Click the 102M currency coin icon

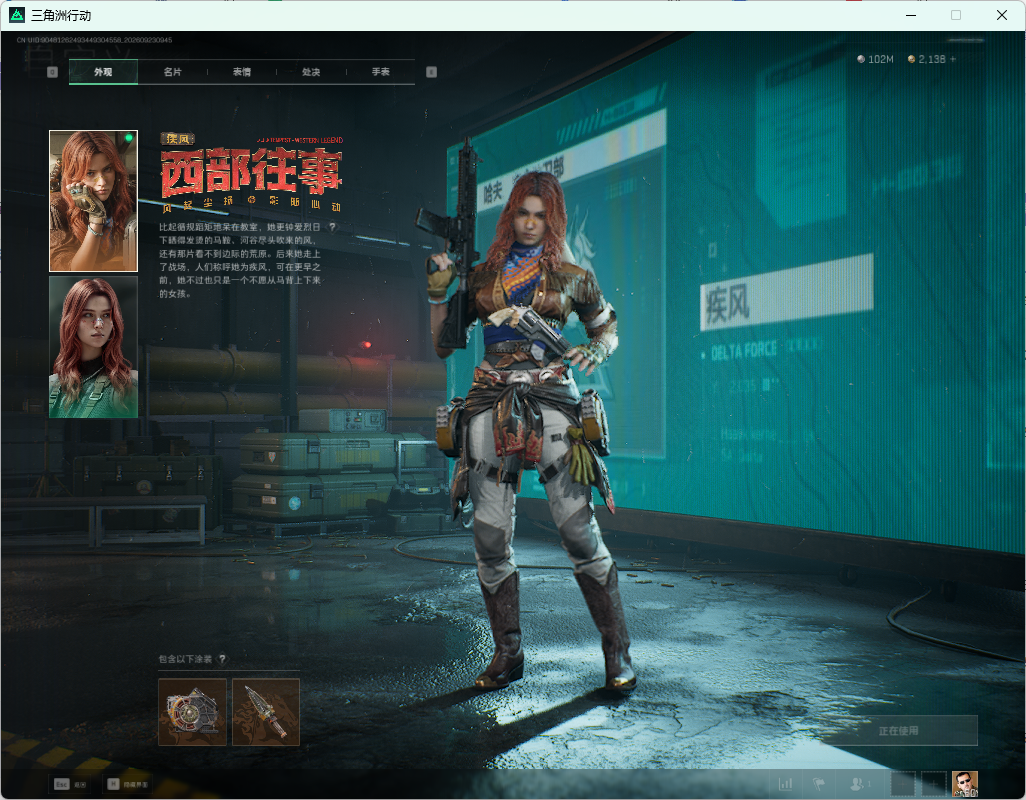(x=861, y=59)
